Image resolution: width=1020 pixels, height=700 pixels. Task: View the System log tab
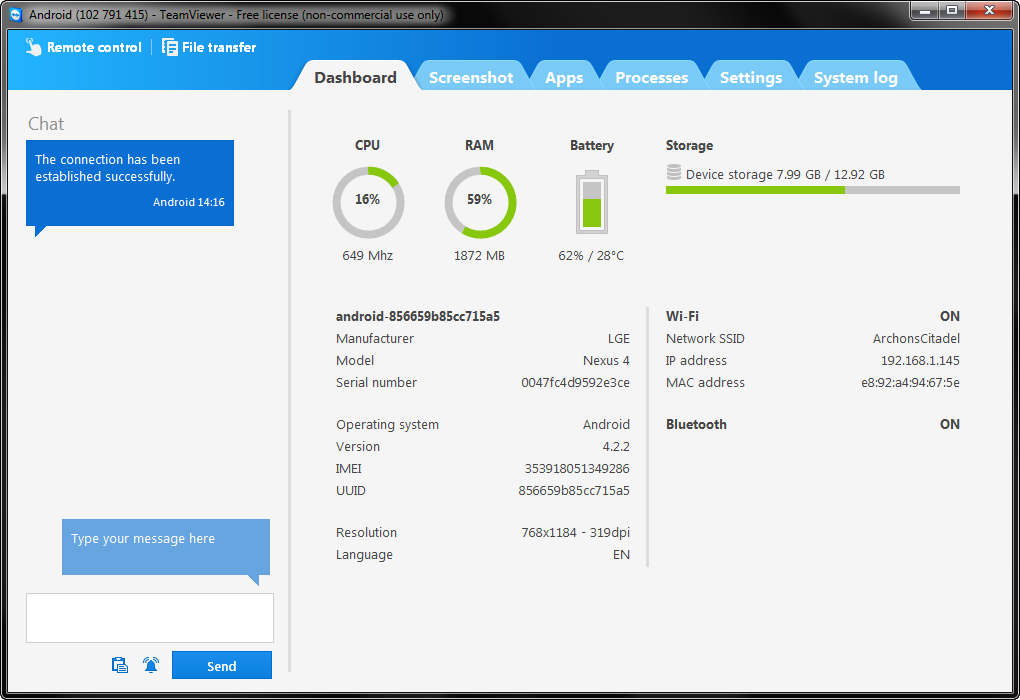click(x=856, y=76)
